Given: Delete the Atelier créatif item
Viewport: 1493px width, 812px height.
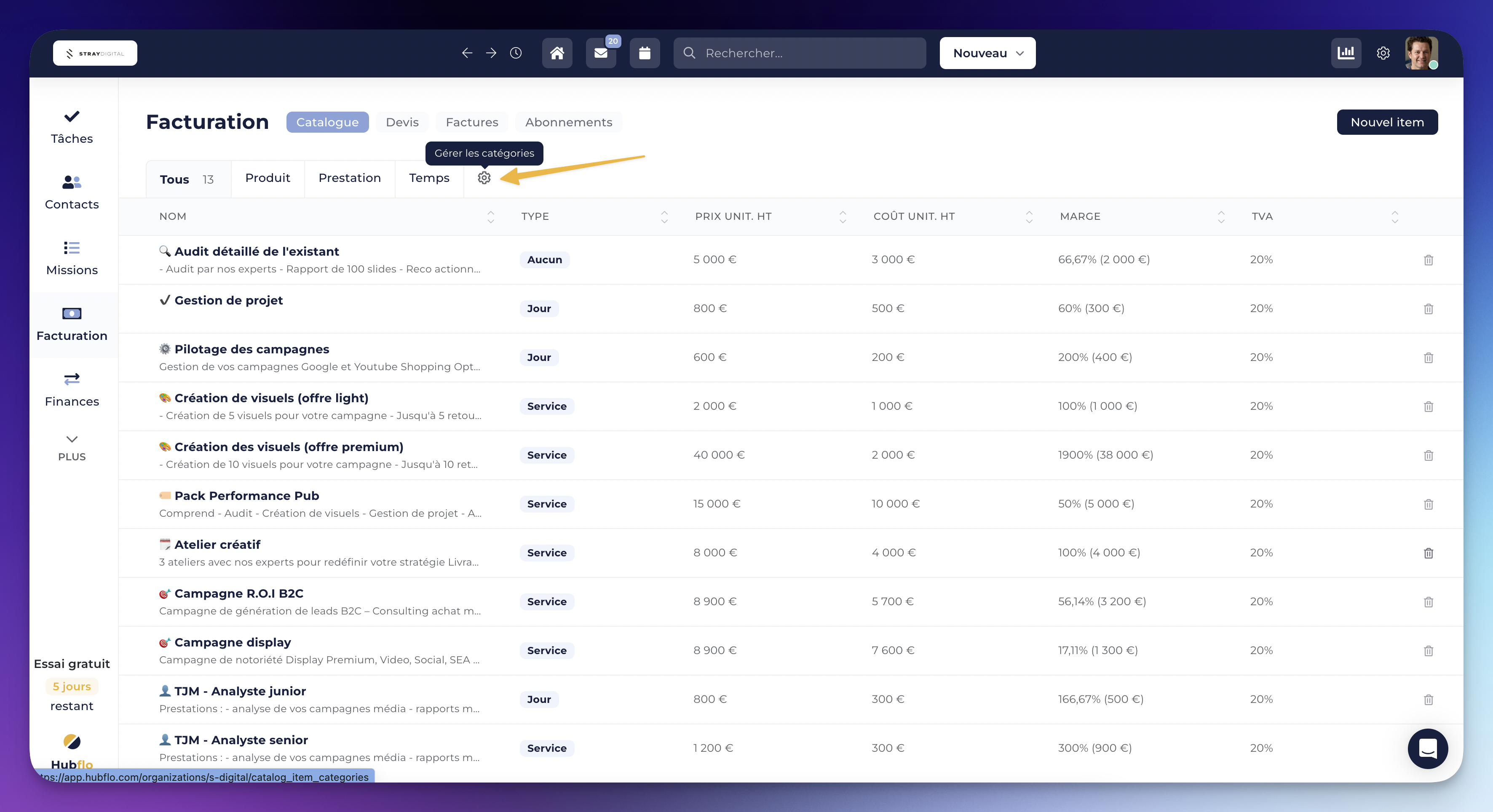Looking at the screenshot, I should [1429, 553].
